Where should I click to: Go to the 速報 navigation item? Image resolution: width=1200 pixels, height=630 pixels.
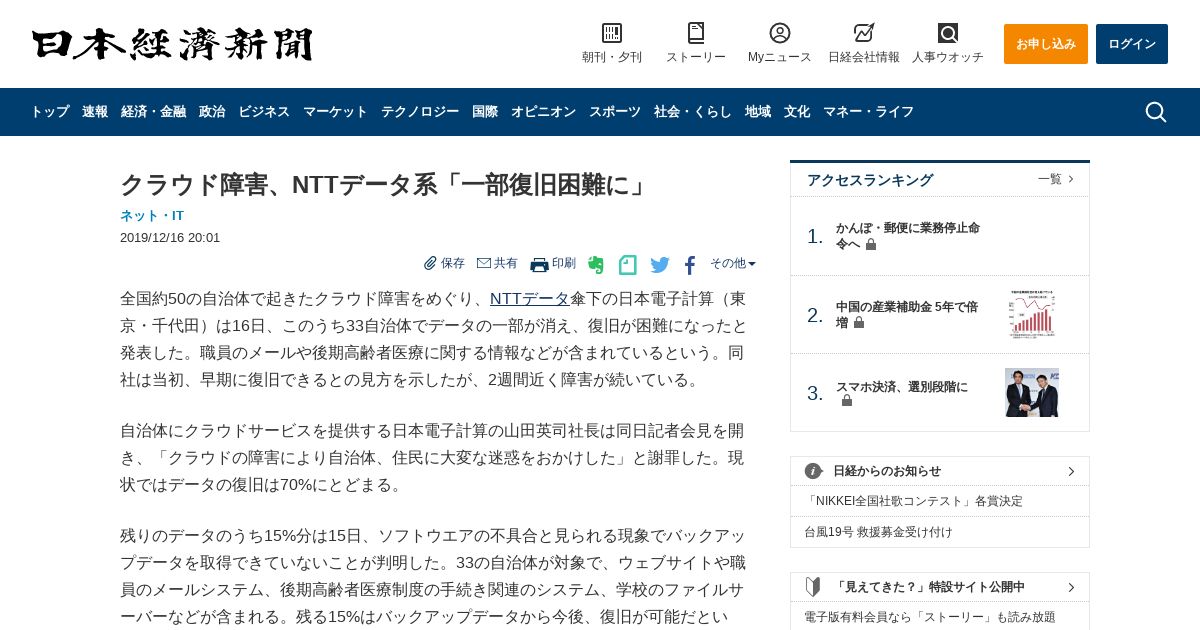point(95,112)
